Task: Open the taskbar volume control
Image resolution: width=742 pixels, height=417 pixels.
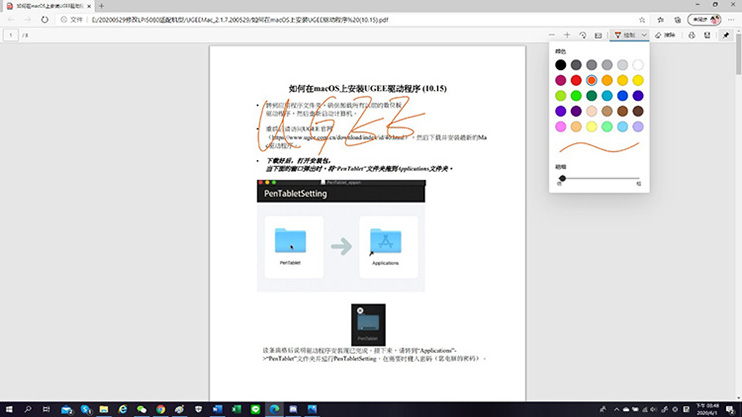Action: coord(654,409)
